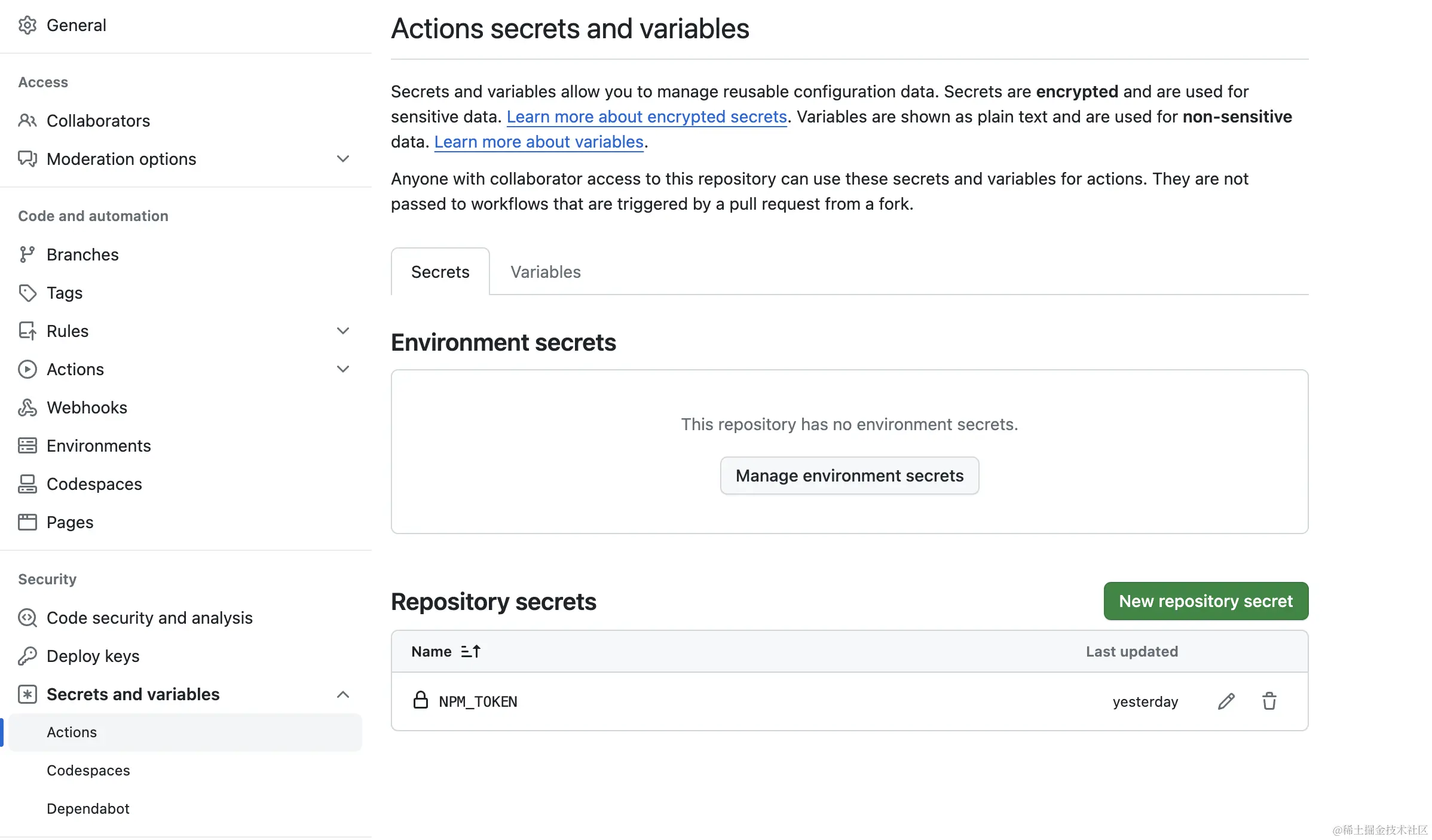This screenshot has width=1432, height=840.
Task: Expand the Actions sidebar chevron
Action: coord(342,369)
